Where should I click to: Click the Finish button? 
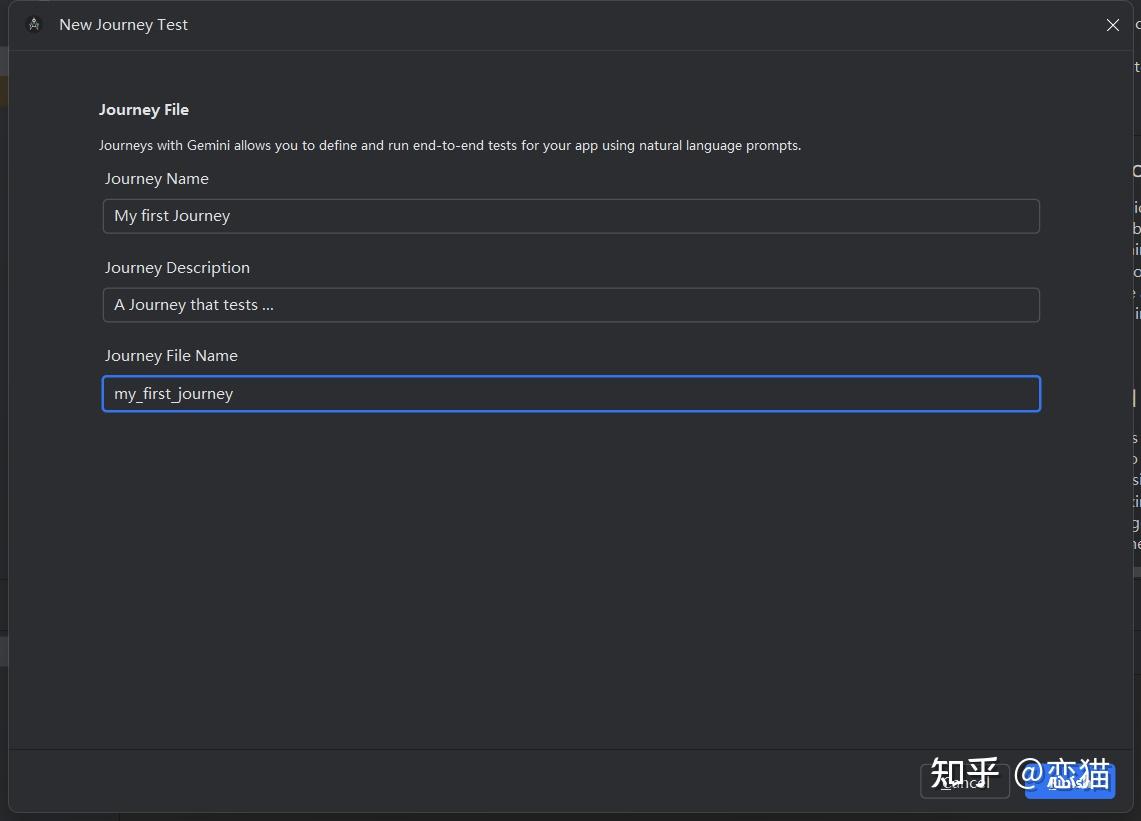click(1069, 782)
